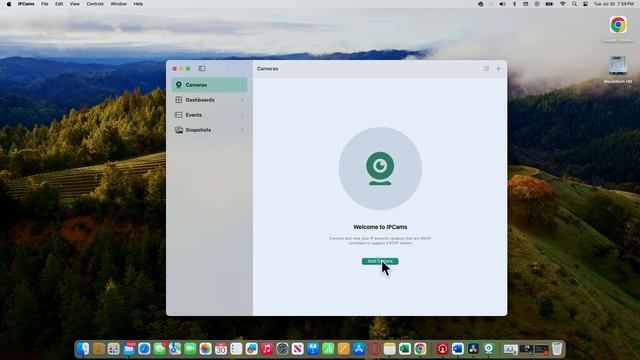
Task: Click the Wi-Fi icon in menu bar
Action: click(x=562, y=4)
